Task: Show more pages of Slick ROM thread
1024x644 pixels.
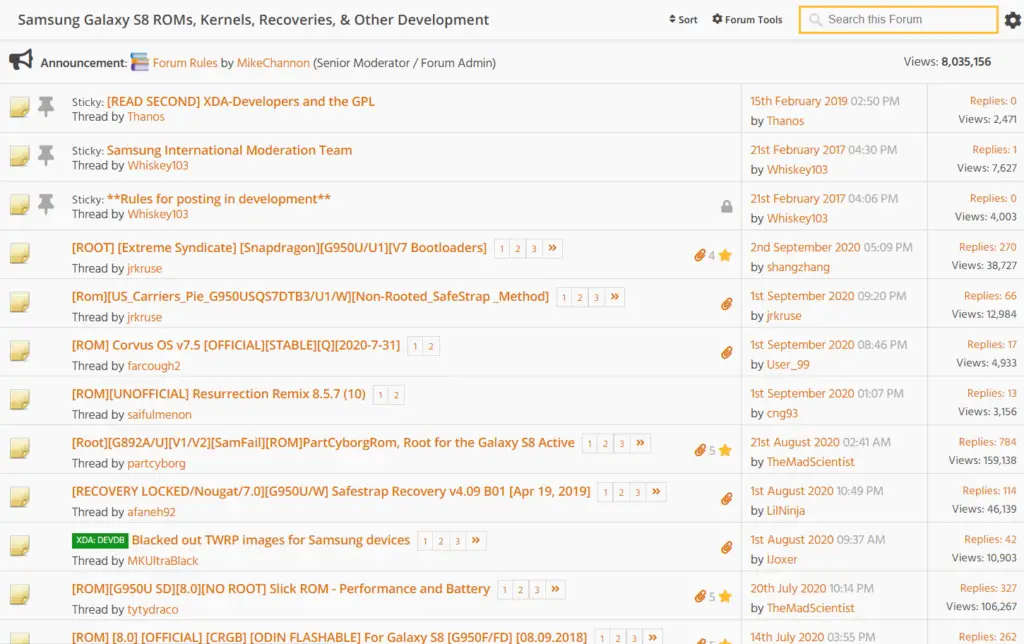Action: (555, 590)
